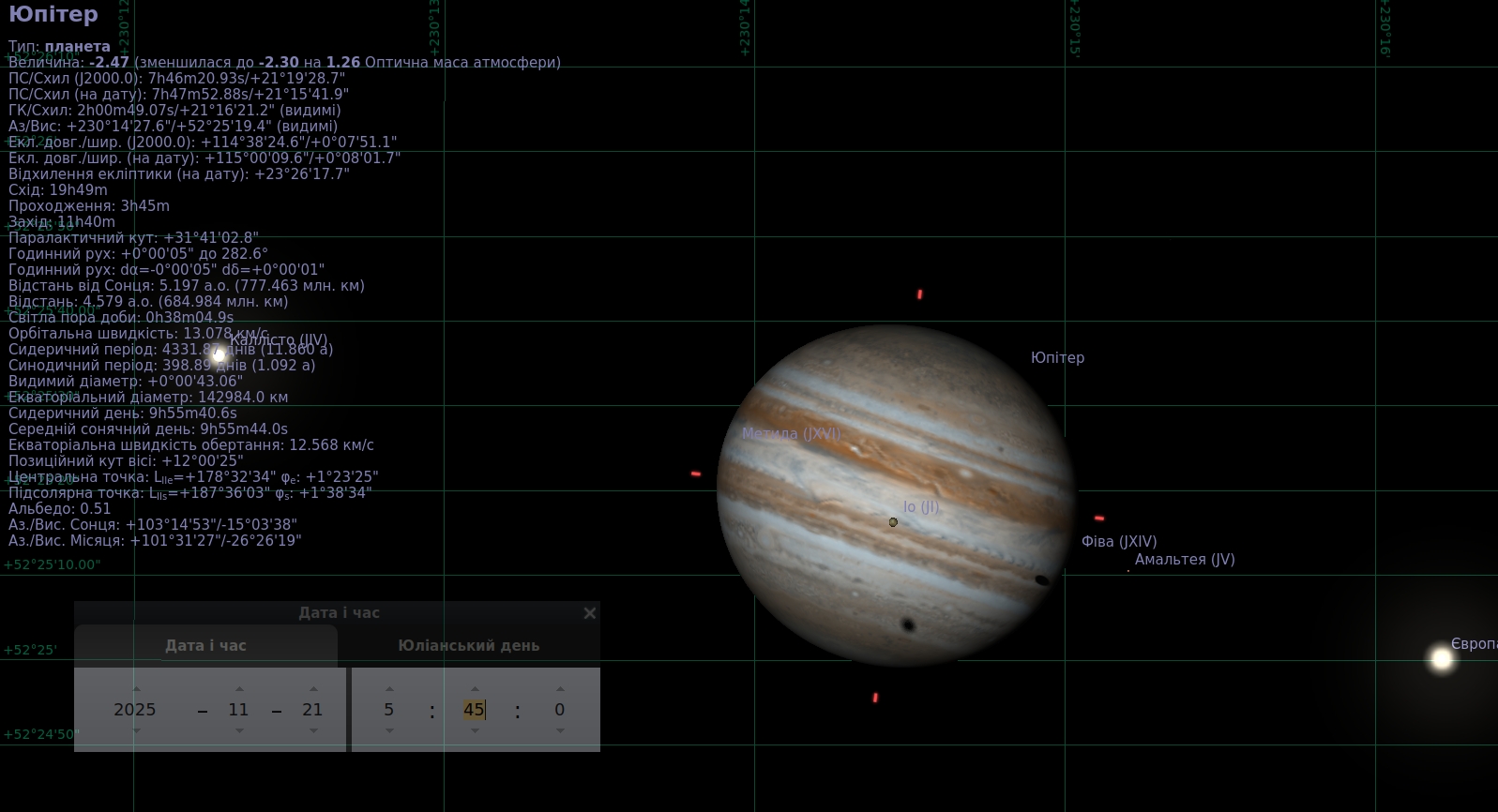Screen dimensions: 1498x812
Task: Click the month field showing 11
Action: (238, 710)
